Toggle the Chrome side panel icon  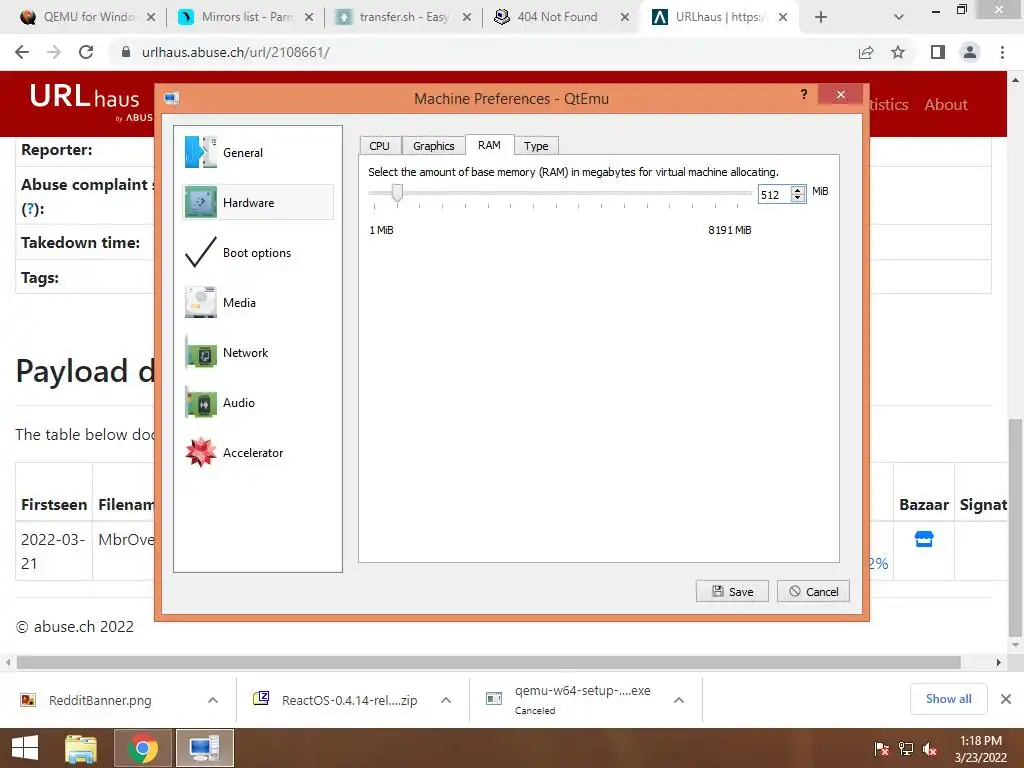pos(938,52)
